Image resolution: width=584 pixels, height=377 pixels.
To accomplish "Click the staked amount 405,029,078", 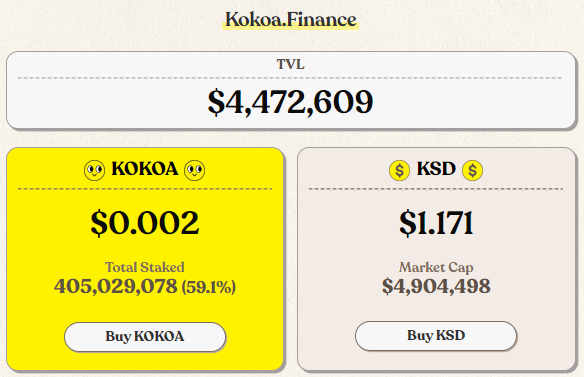I will (115, 286).
